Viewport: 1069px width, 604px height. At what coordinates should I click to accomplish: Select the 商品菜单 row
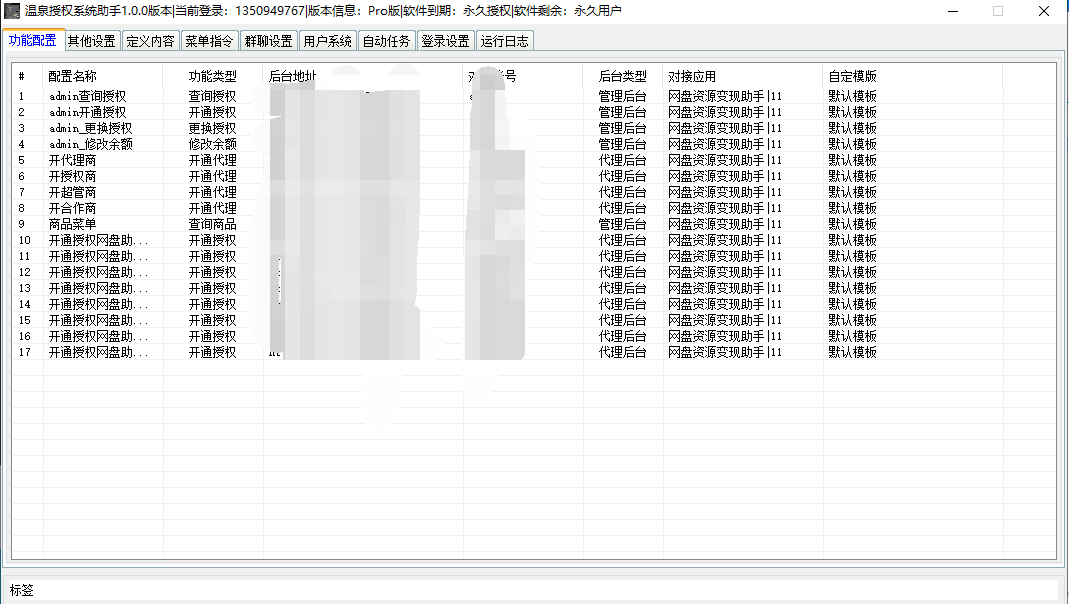click(72, 225)
